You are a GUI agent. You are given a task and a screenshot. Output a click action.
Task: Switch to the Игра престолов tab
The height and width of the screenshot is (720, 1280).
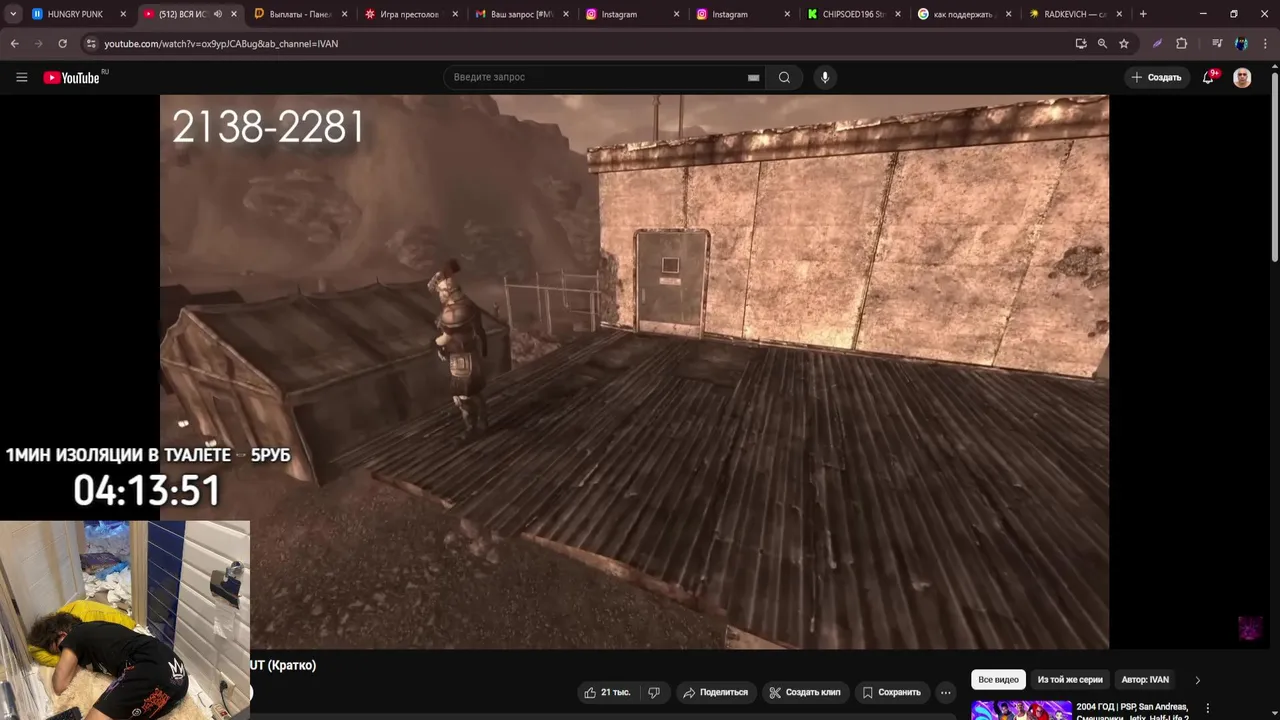[x=410, y=14]
